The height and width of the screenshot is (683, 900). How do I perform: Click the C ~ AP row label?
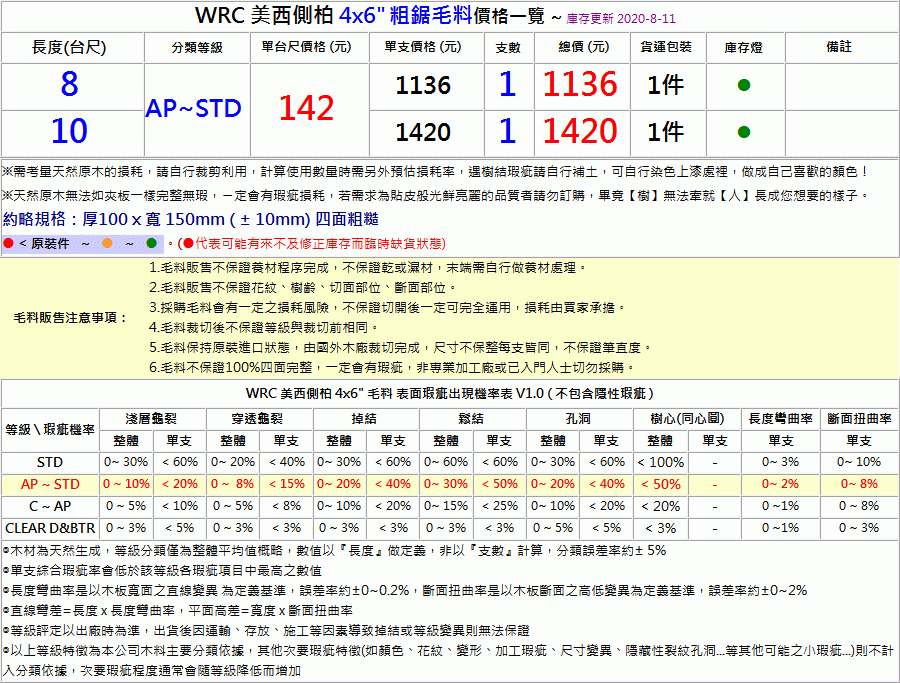pyautogui.click(x=50, y=506)
